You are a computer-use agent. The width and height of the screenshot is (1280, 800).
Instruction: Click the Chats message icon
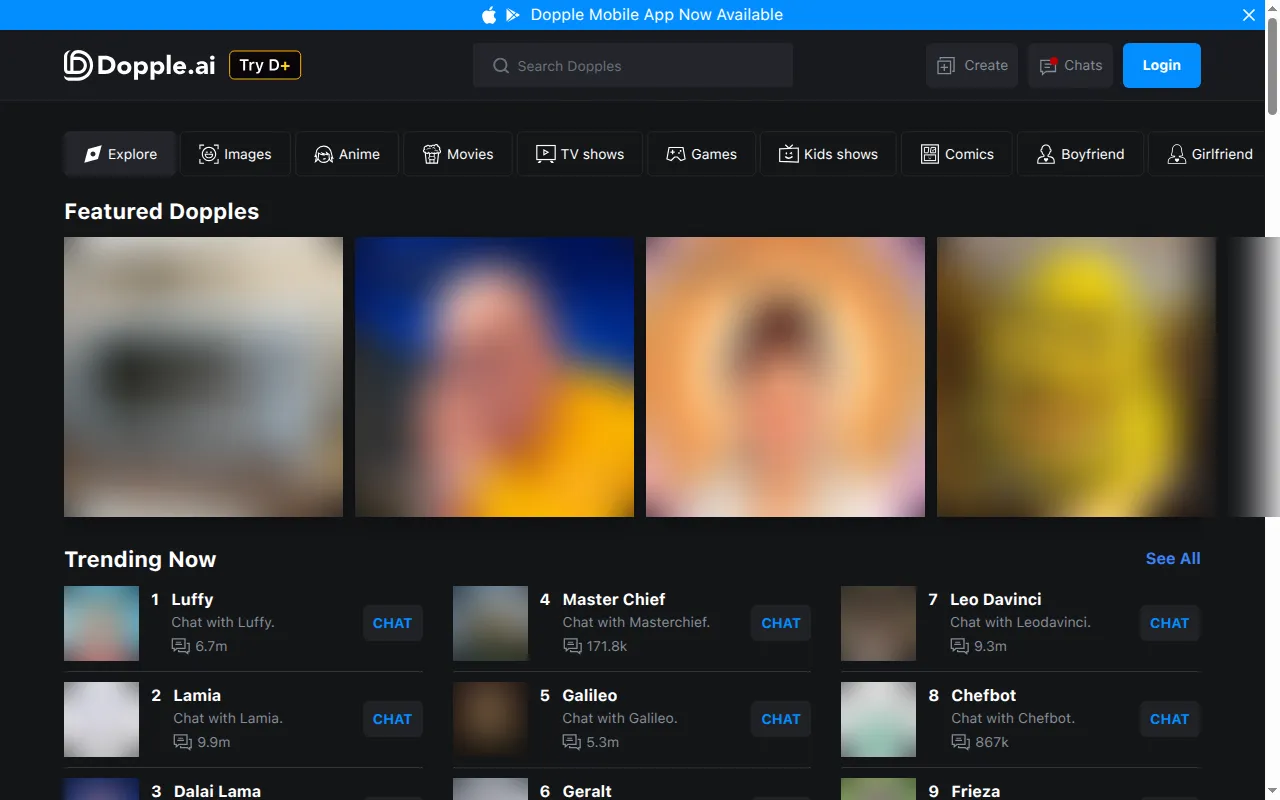(x=1048, y=66)
